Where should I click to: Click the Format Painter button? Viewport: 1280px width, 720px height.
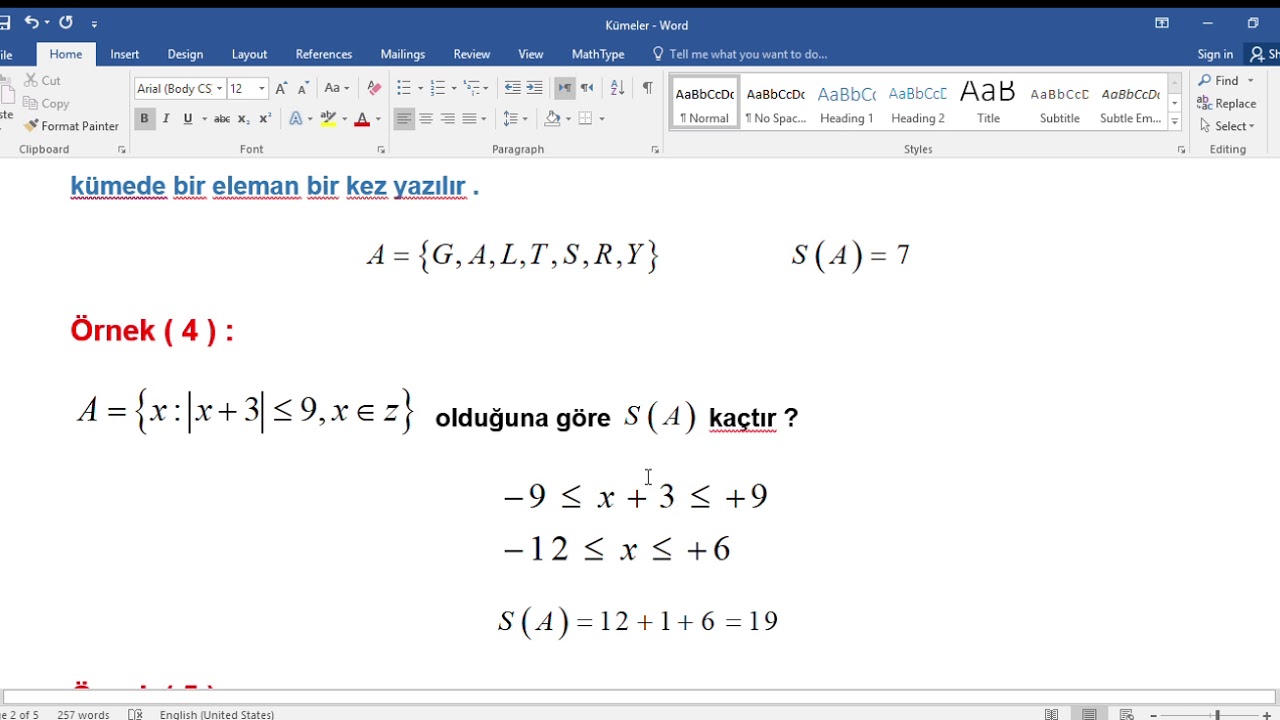click(x=71, y=126)
